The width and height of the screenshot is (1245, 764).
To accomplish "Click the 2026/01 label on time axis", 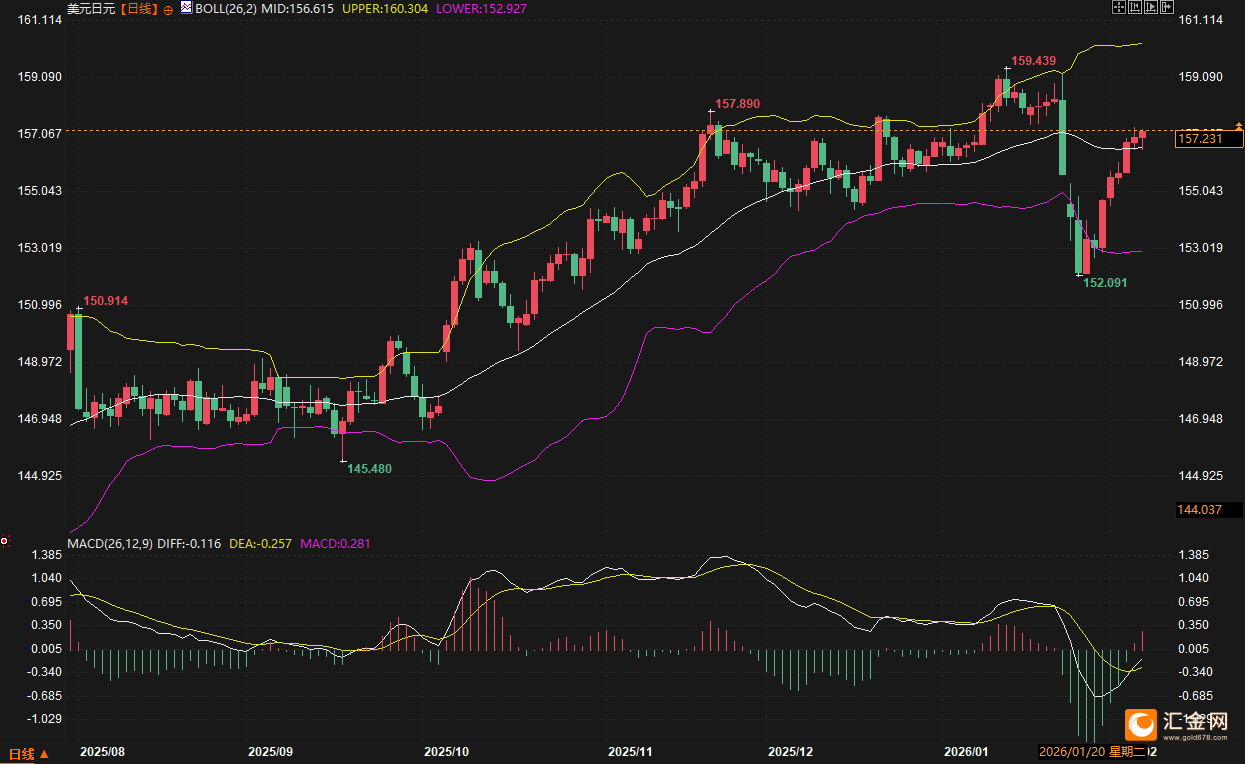I will click(967, 751).
